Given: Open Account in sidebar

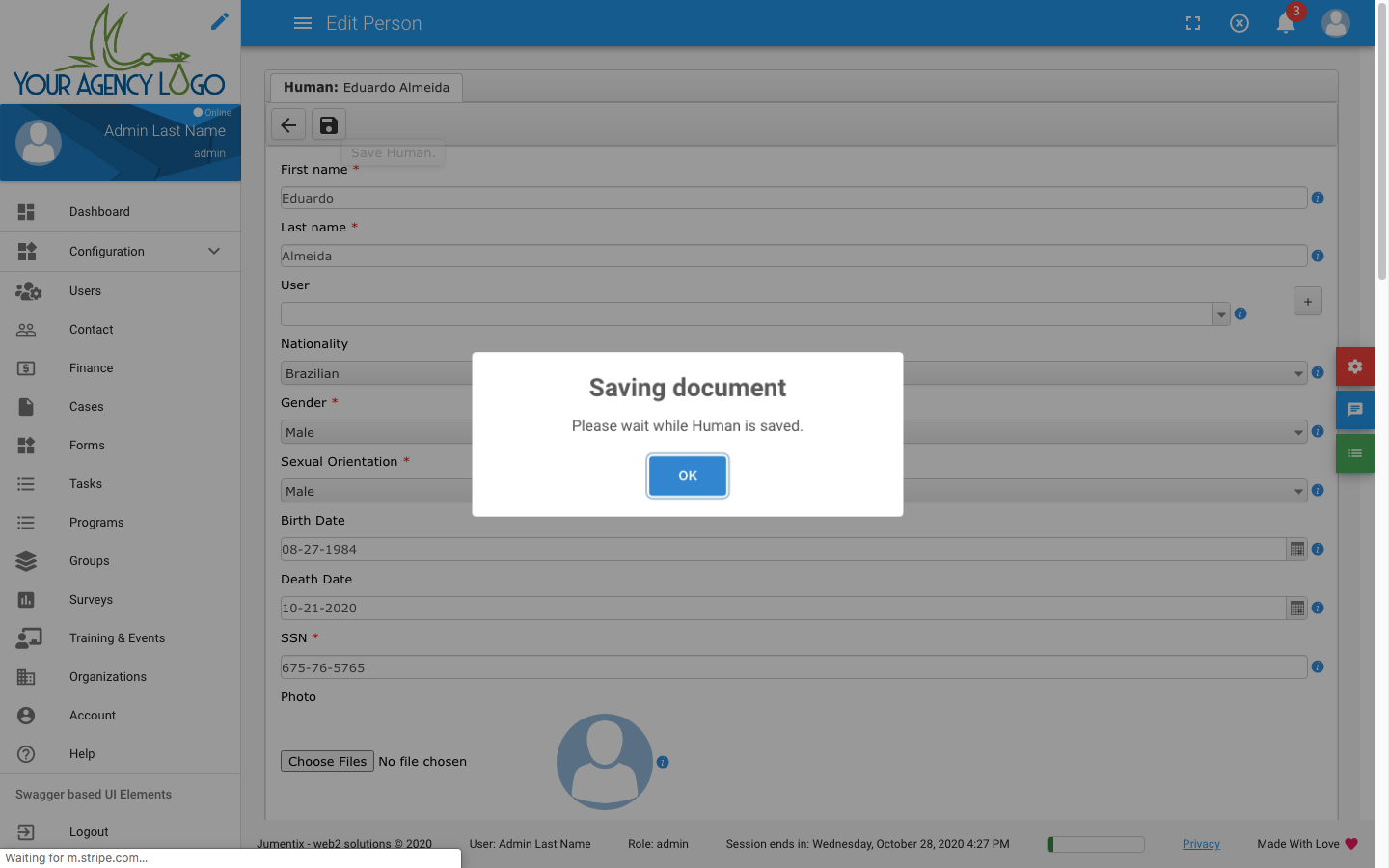Looking at the screenshot, I should (x=121, y=716).
